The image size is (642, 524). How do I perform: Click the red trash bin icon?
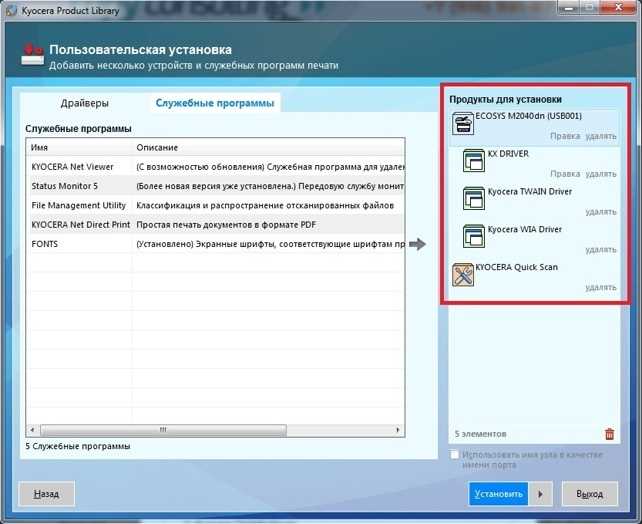pos(609,434)
